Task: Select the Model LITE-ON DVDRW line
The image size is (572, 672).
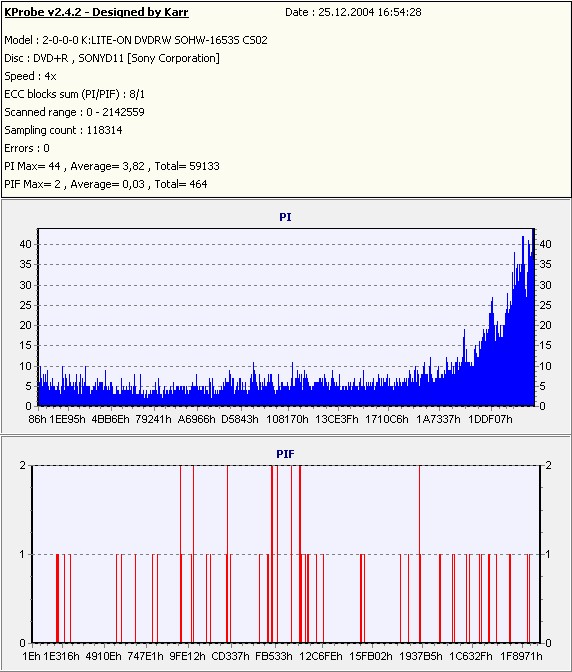Action: [x=136, y=40]
